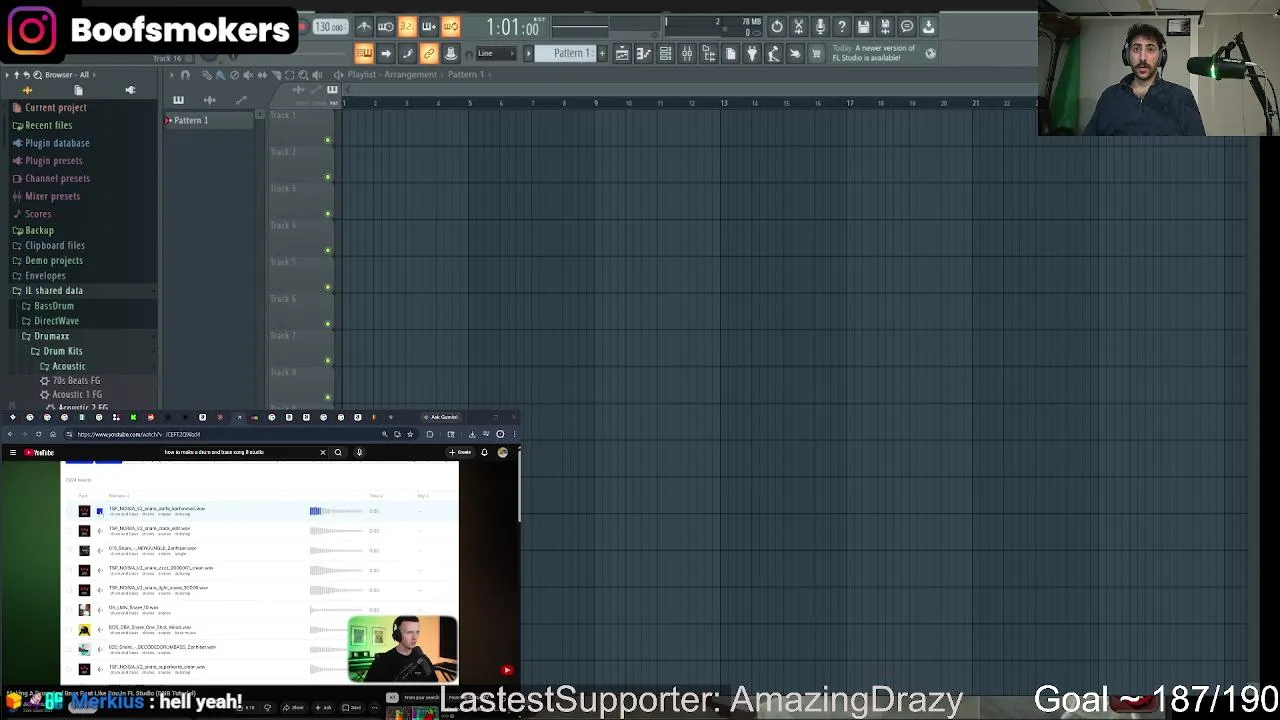Collapse the Drum Kits folder
1280x720 pixels.
62,351
